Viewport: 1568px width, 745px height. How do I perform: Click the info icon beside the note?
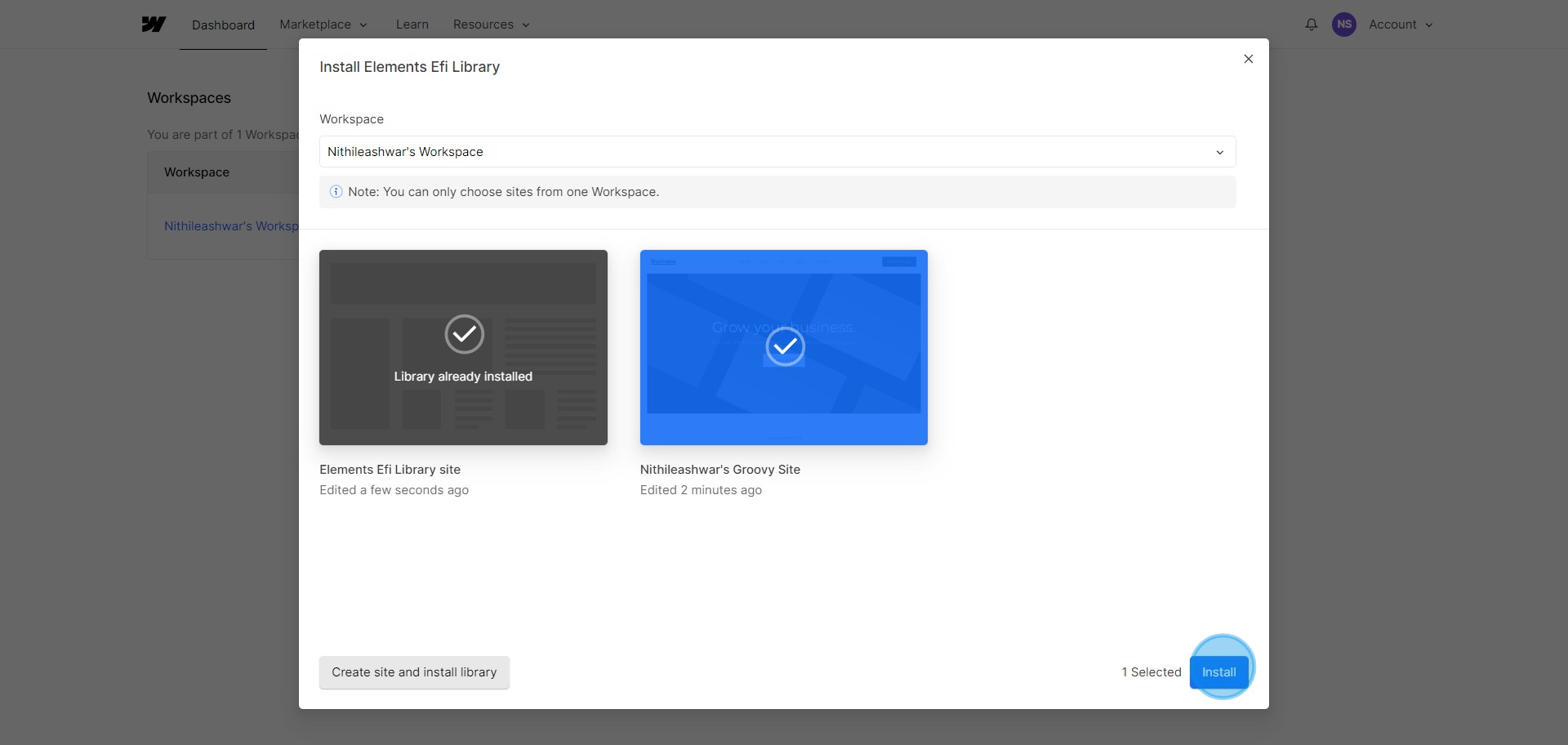pos(336,192)
